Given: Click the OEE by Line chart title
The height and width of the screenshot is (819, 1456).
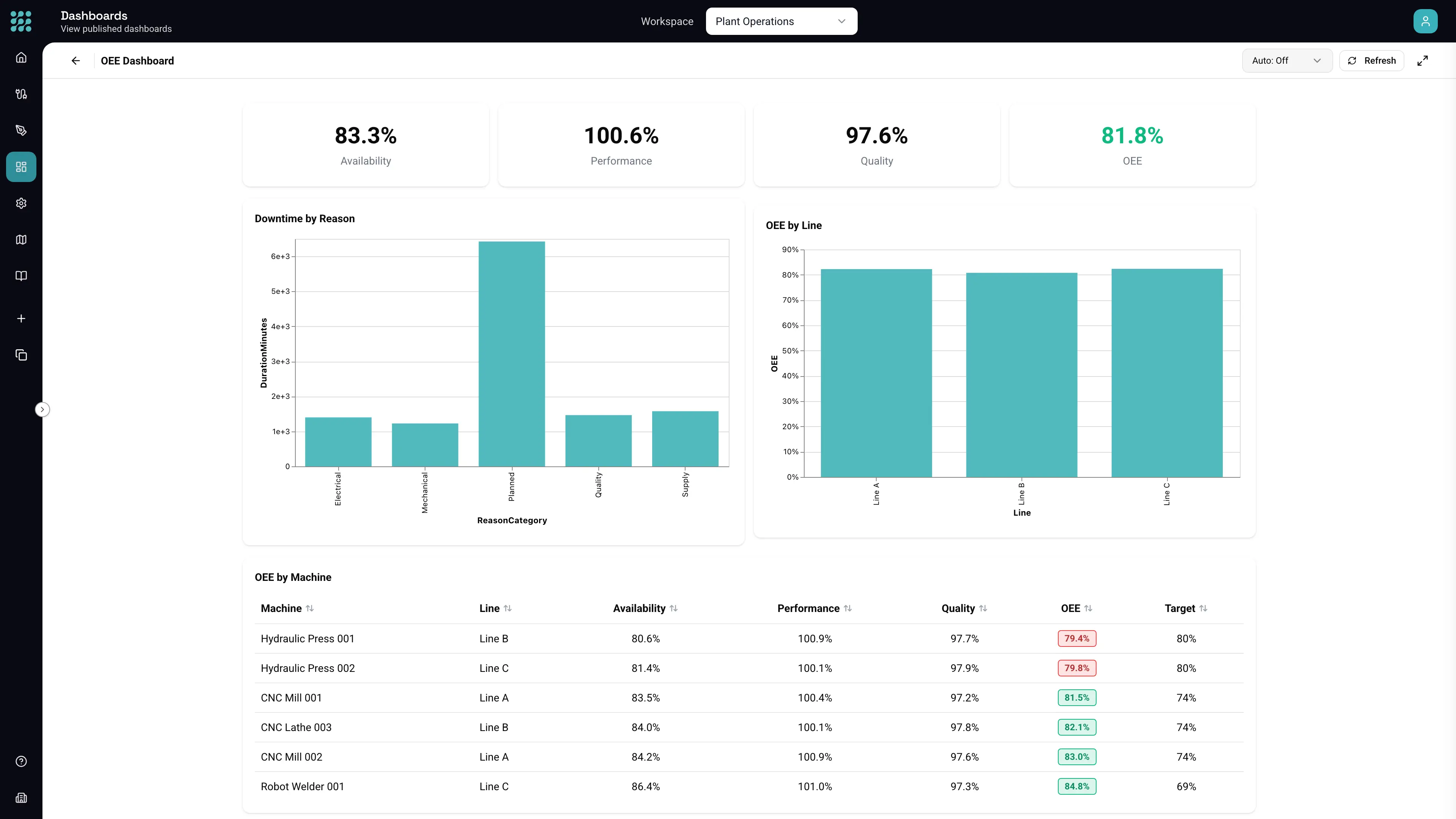Looking at the screenshot, I should pyautogui.click(x=794, y=226).
